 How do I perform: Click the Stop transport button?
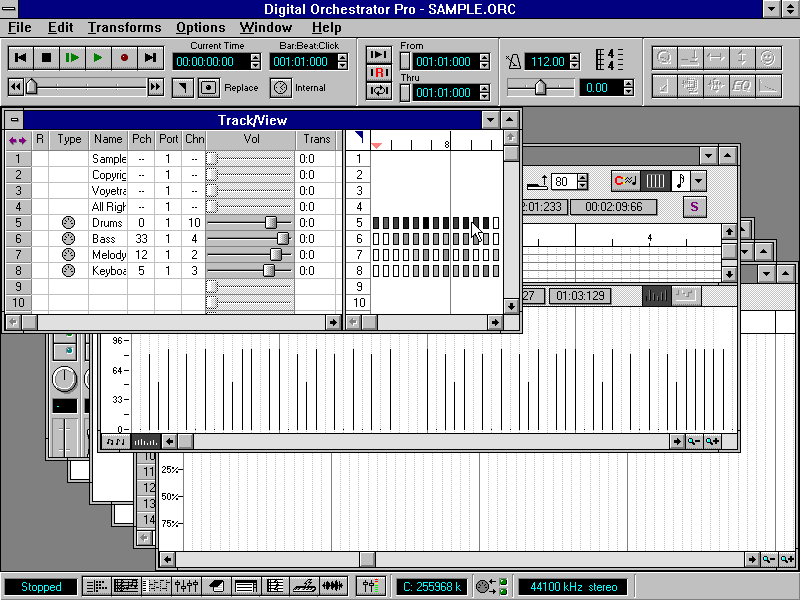pos(46,58)
